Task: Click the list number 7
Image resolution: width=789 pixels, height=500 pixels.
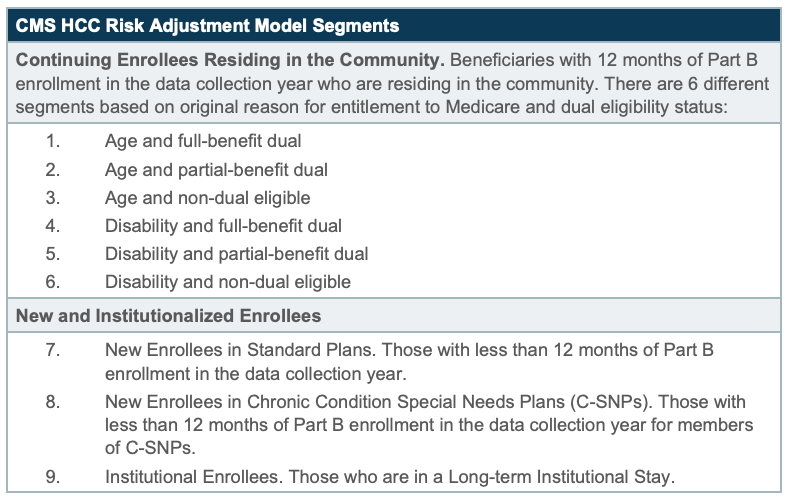Action: click(53, 350)
